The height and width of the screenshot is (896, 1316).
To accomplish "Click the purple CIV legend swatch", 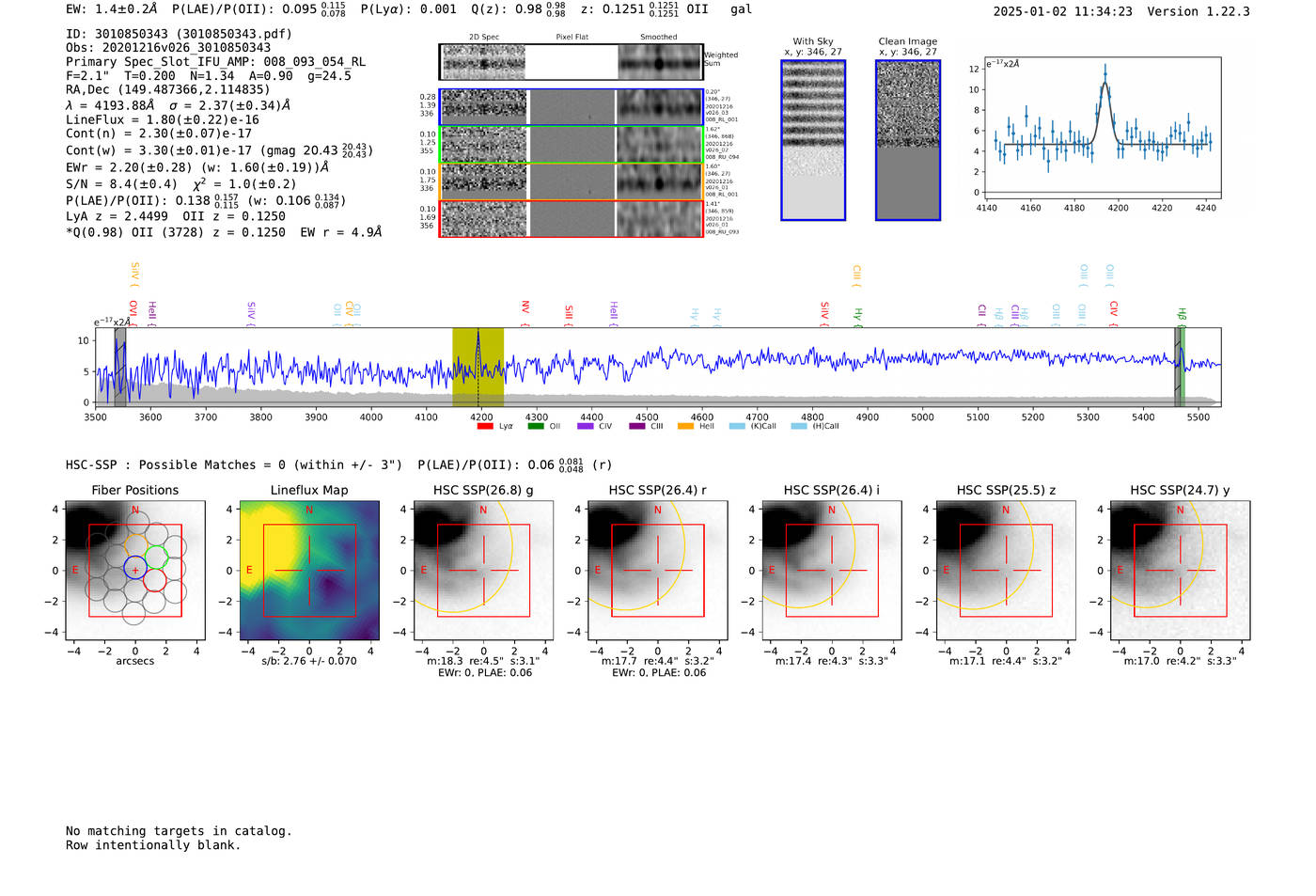I will click(586, 426).
